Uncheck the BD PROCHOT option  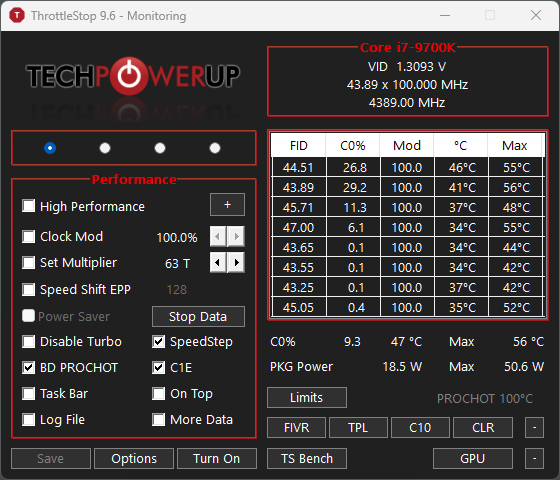click(29, 368)
